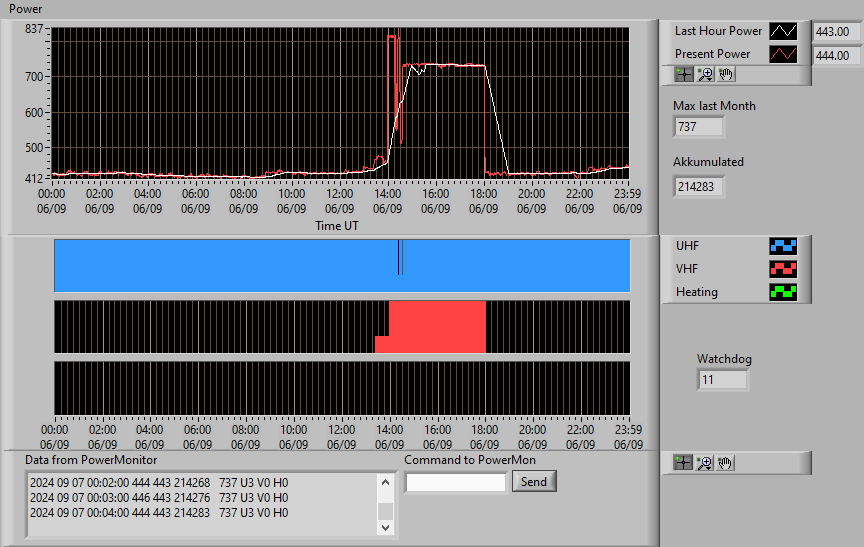Select the zoom tool in lower graph palette
The image size is (864, 547).
point(704,463)
